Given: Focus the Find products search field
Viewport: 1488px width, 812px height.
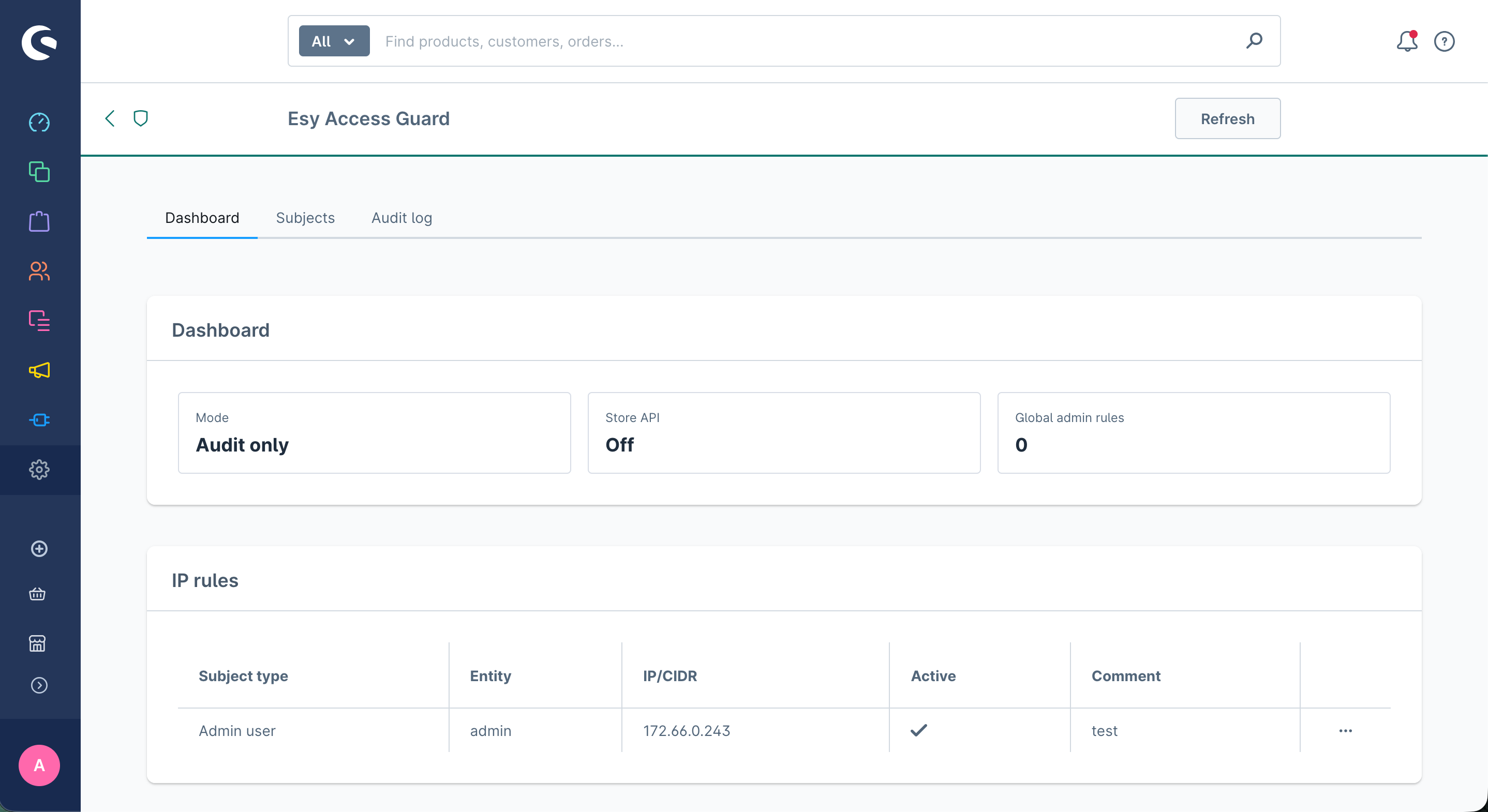Looking at the screenshot, I should point(809,41).
